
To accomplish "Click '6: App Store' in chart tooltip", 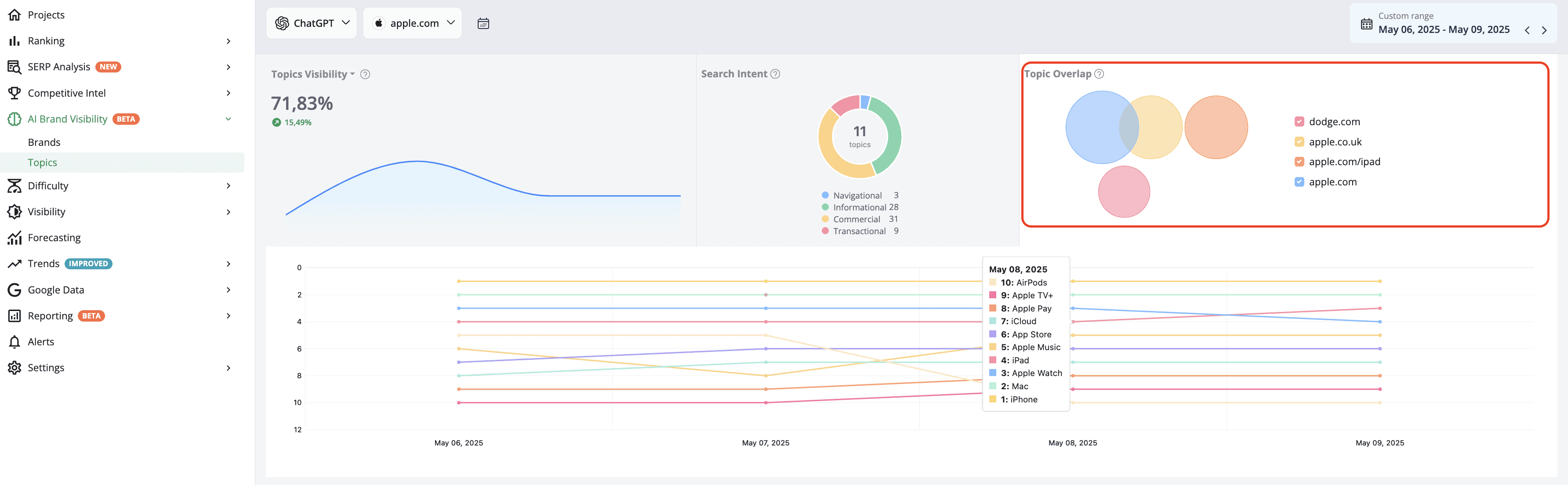I will (x=1026, y=335).
